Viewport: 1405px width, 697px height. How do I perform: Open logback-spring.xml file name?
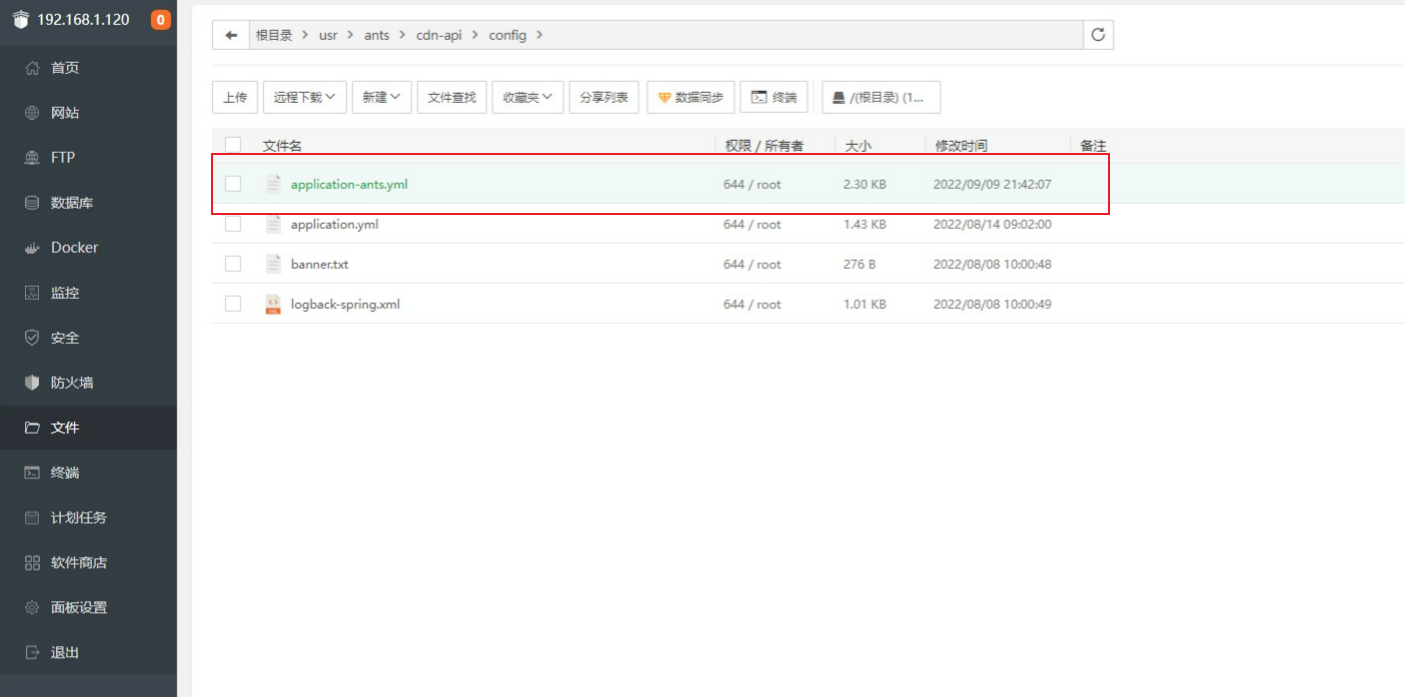coord(345,304)
